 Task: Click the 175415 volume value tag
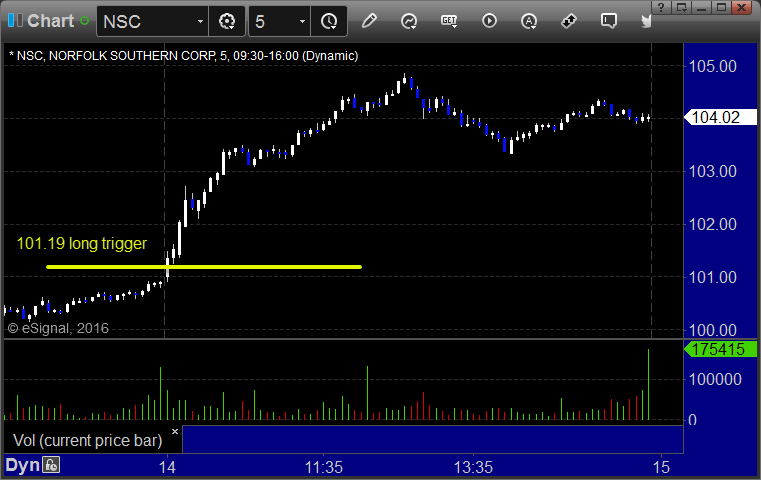pos(720,349)
